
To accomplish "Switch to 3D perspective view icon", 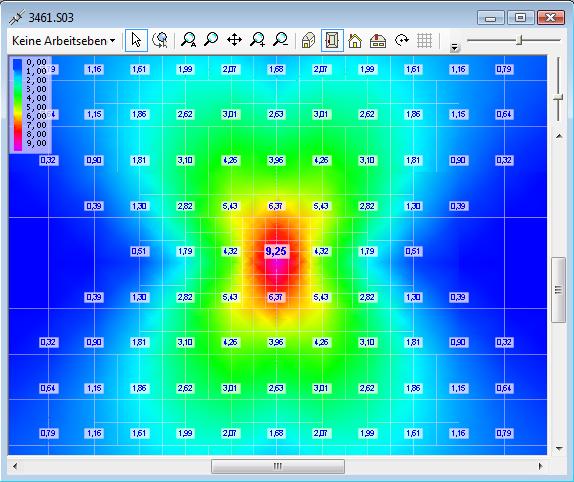I will [x=309, y=40].
